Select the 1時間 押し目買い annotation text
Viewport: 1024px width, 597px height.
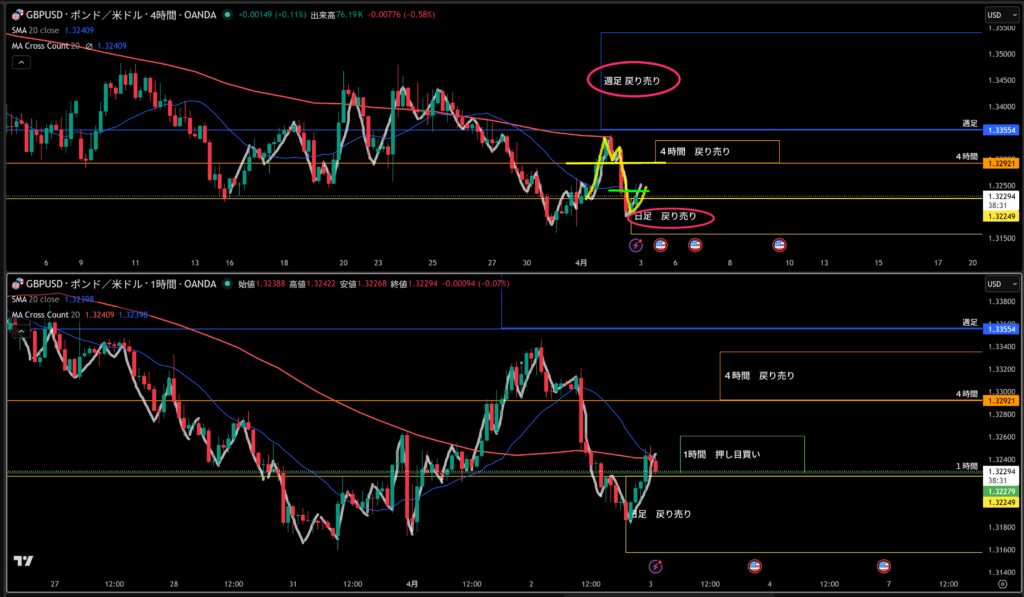pos(721,454)
